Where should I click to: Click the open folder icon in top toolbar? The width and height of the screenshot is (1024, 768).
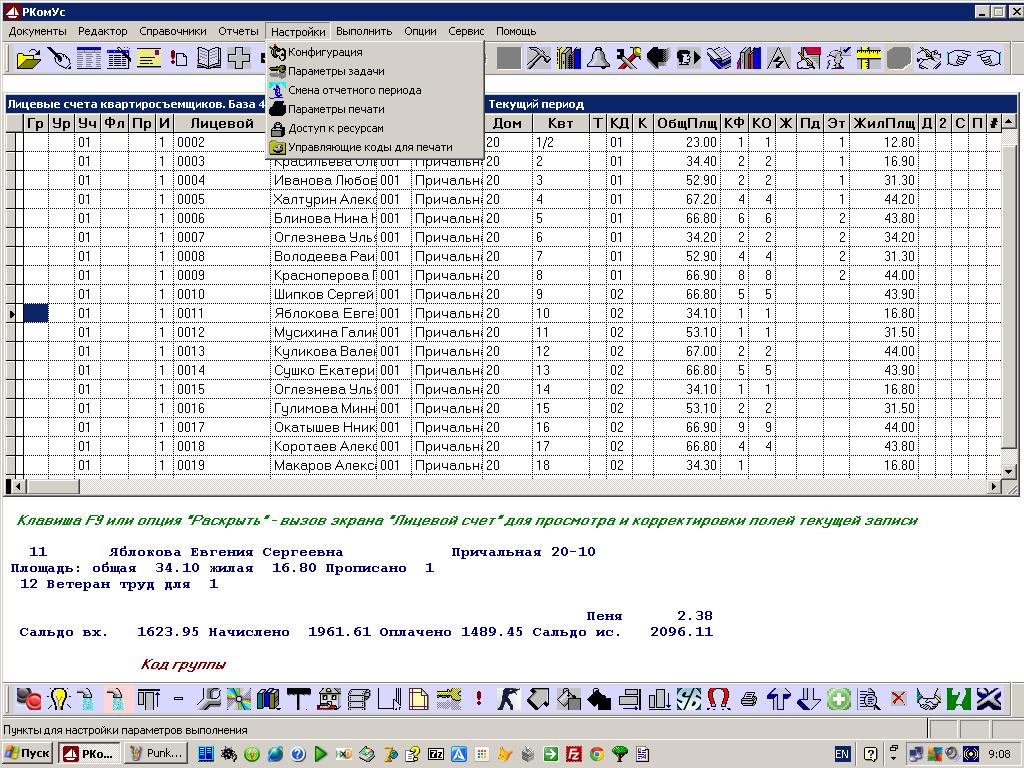tap(30, 59)
